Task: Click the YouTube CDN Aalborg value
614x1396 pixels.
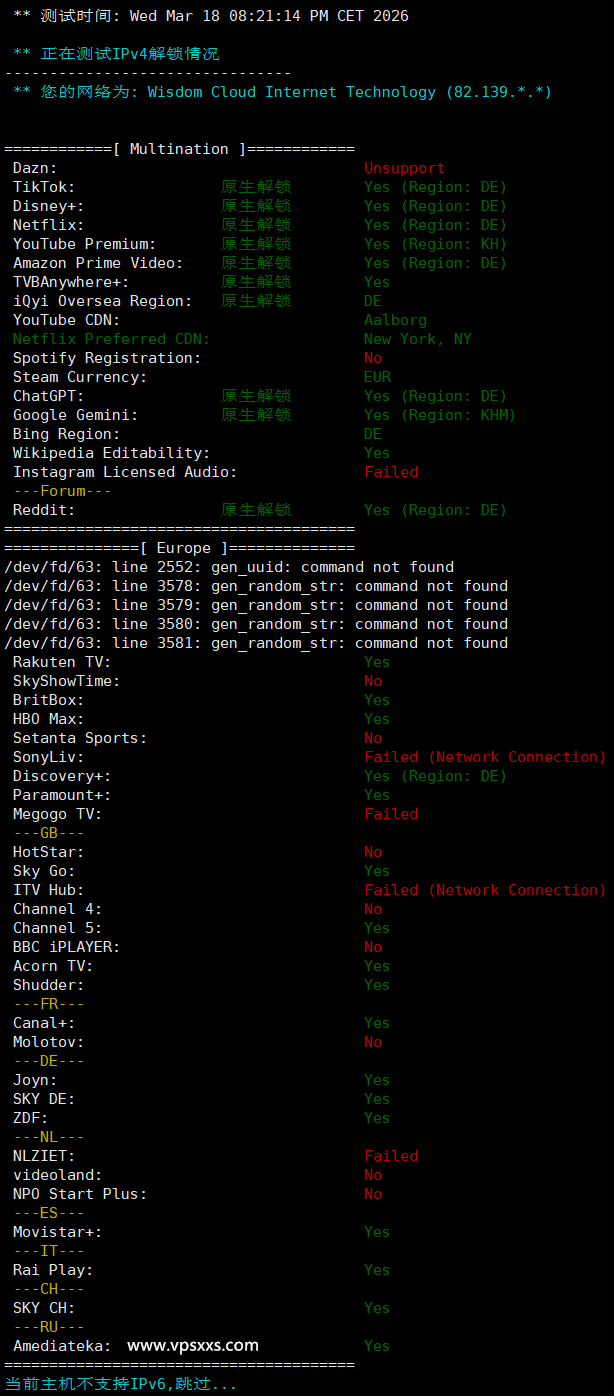Action: click(x=395, y=320)
